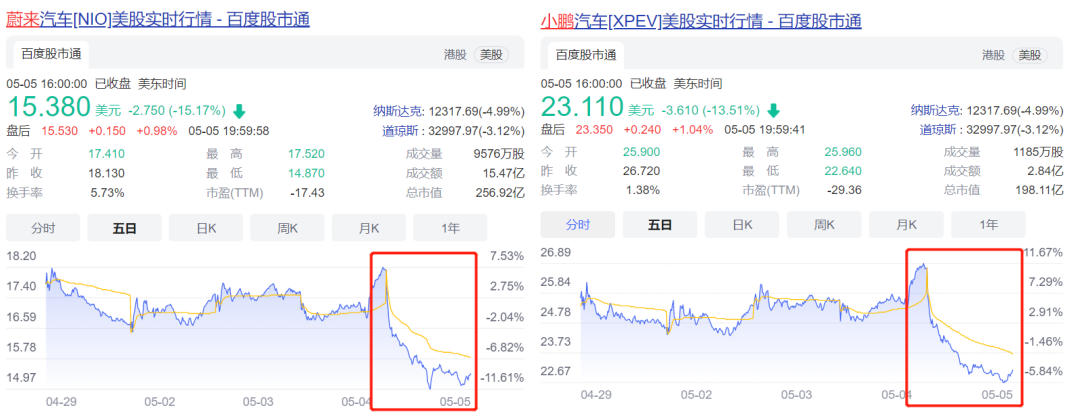Click NIO high value 17.520
The height and width of the screenshot is (420, 1078).
306,153
